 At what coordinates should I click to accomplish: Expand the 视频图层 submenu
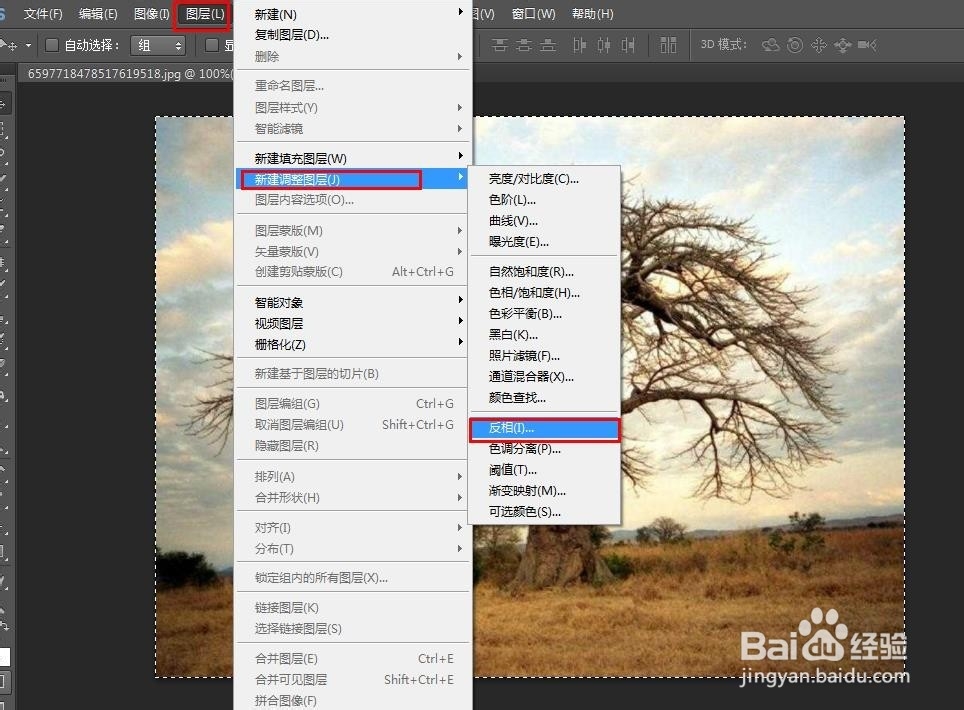(x=460, y=321)
